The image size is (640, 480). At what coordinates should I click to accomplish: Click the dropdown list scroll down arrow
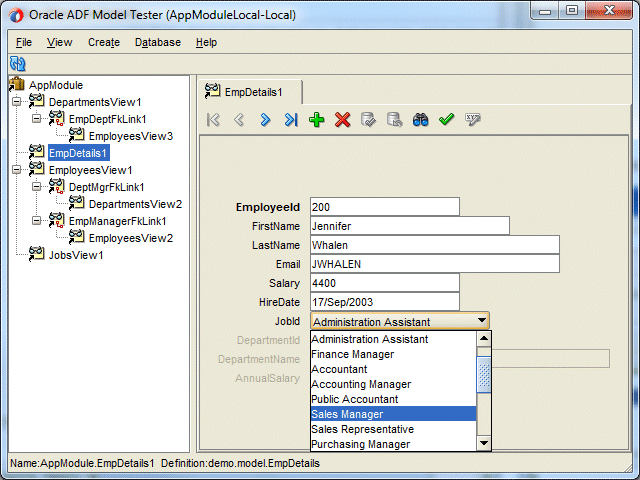pyautogui.click(x=484, y=443)
